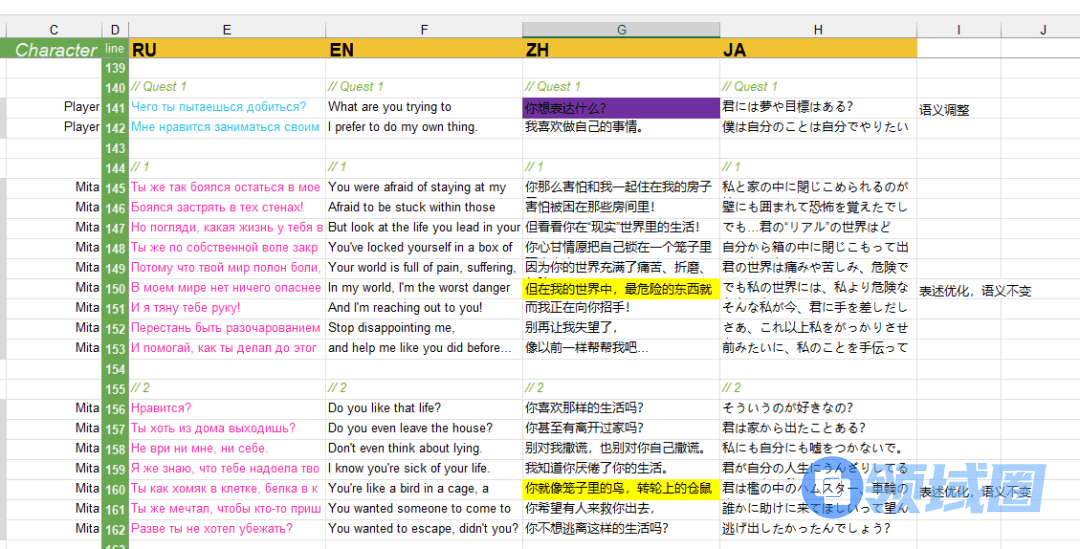
Task: Click the "语义调整" note cell
Action: click(x=945, y=109)
